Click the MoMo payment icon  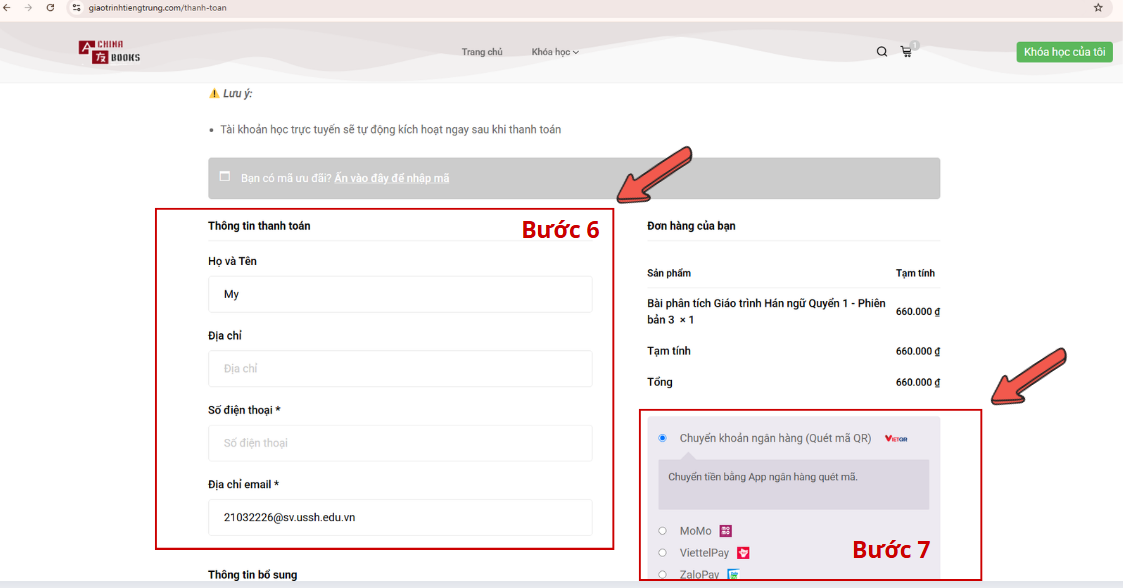pyautogui.click(x=726, y=530)
